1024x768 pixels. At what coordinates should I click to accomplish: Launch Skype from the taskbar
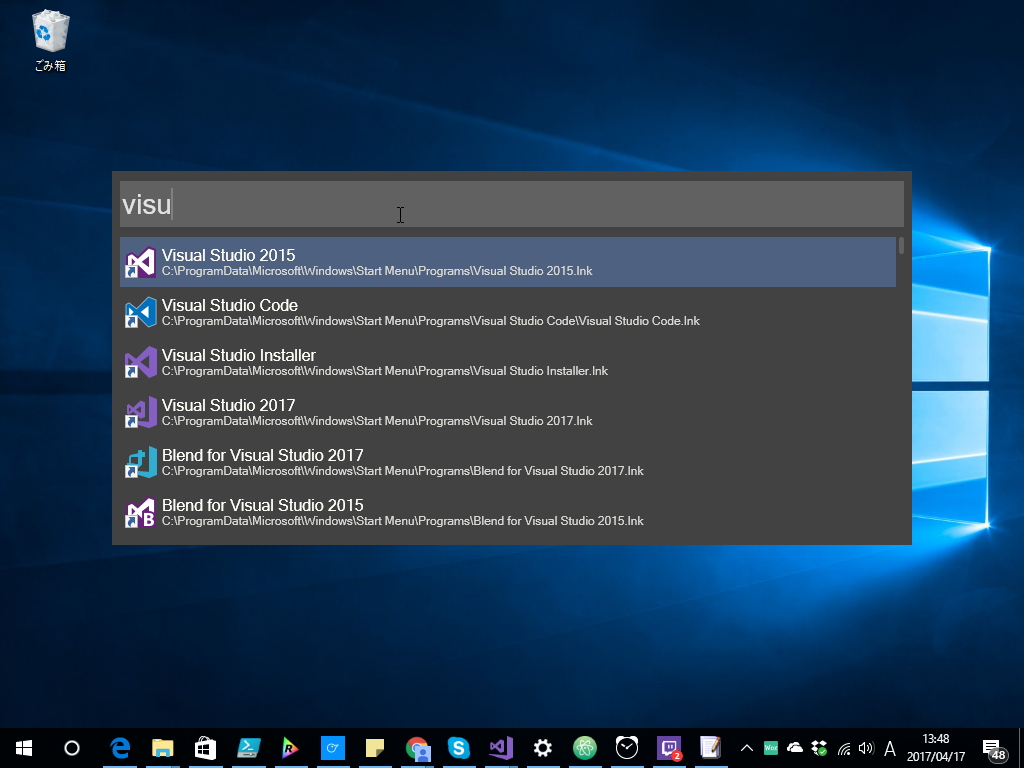[x=458, y=747]
